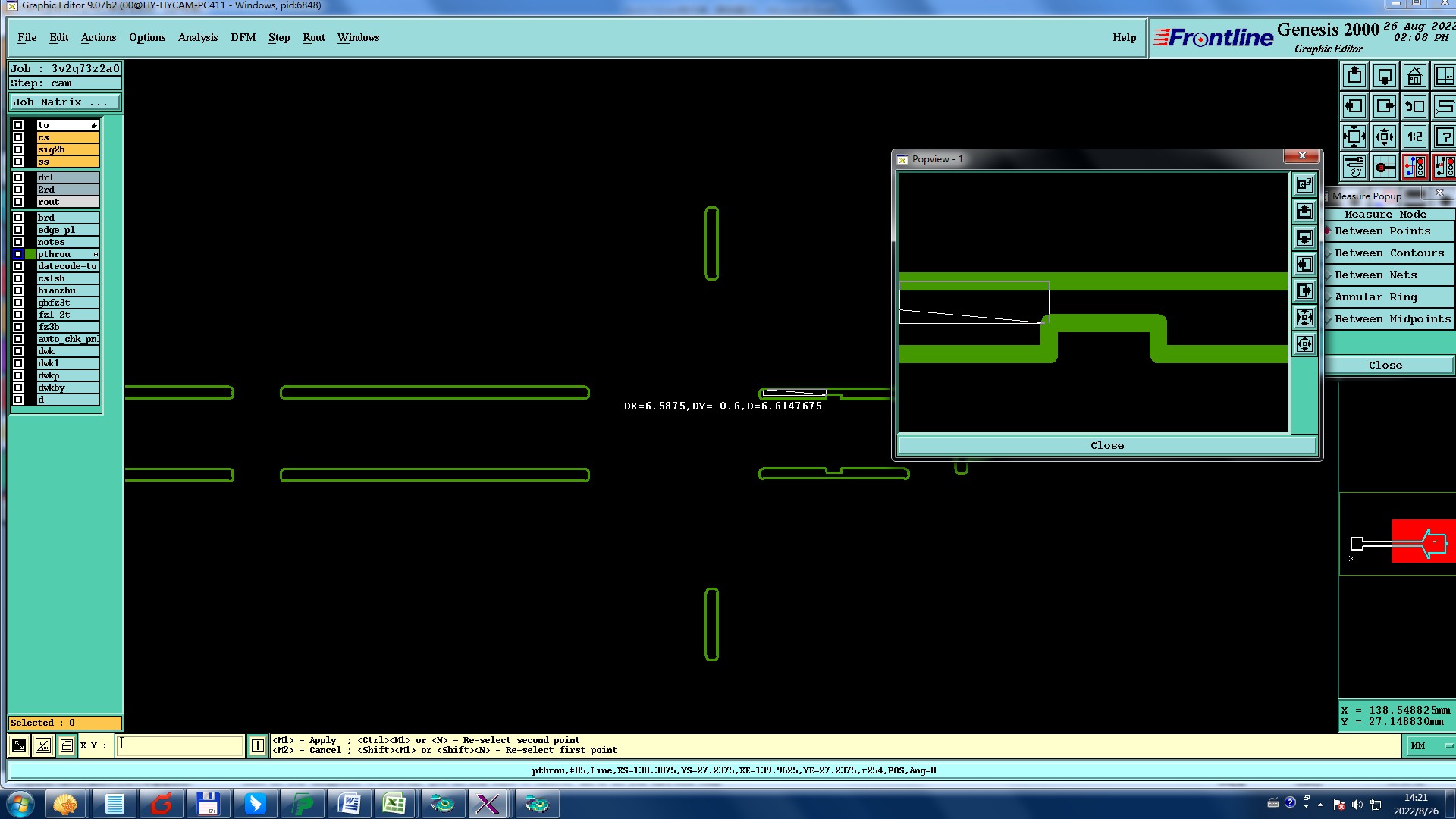Image resolution: width=1456 pixels, height=819 pixels.
Task: Open the DFM menu
Action: 243,37
